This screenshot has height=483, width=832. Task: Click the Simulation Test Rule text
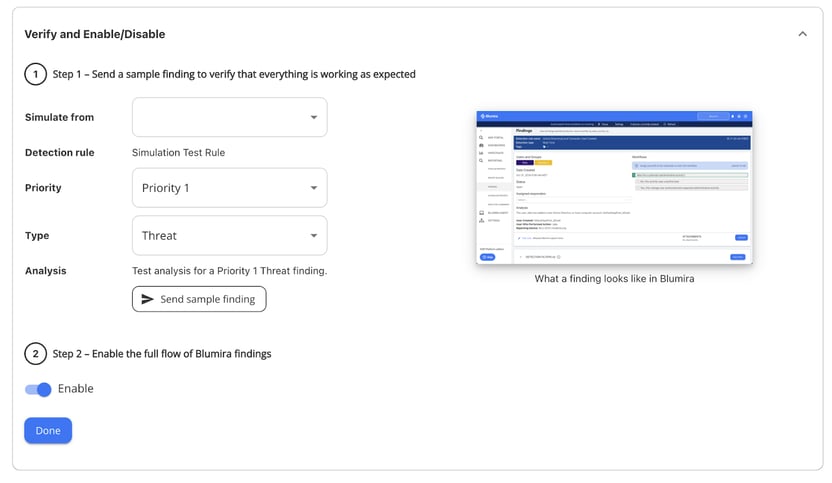(178, 152)
